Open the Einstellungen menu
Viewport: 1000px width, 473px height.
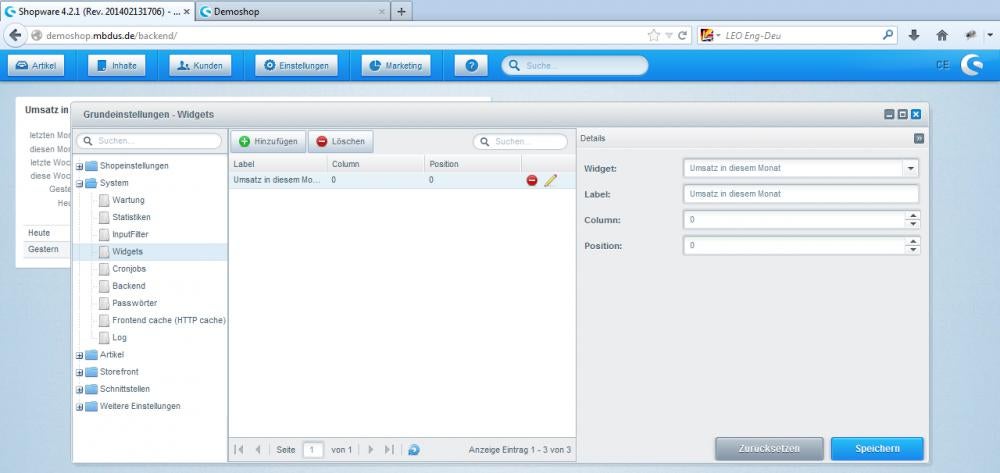(x=297, y=65)
